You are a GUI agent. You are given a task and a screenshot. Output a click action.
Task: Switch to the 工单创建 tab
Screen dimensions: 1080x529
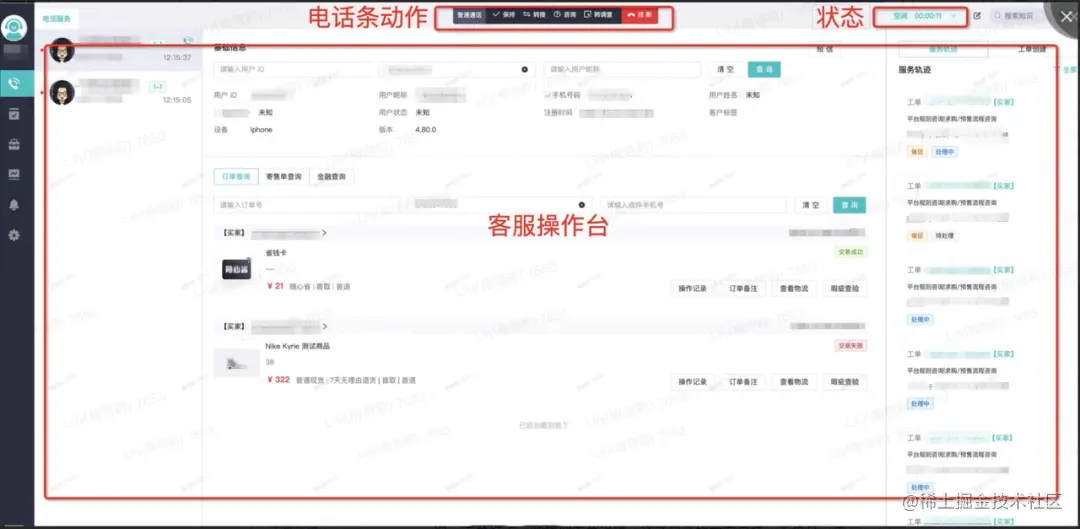[1032, 50]
